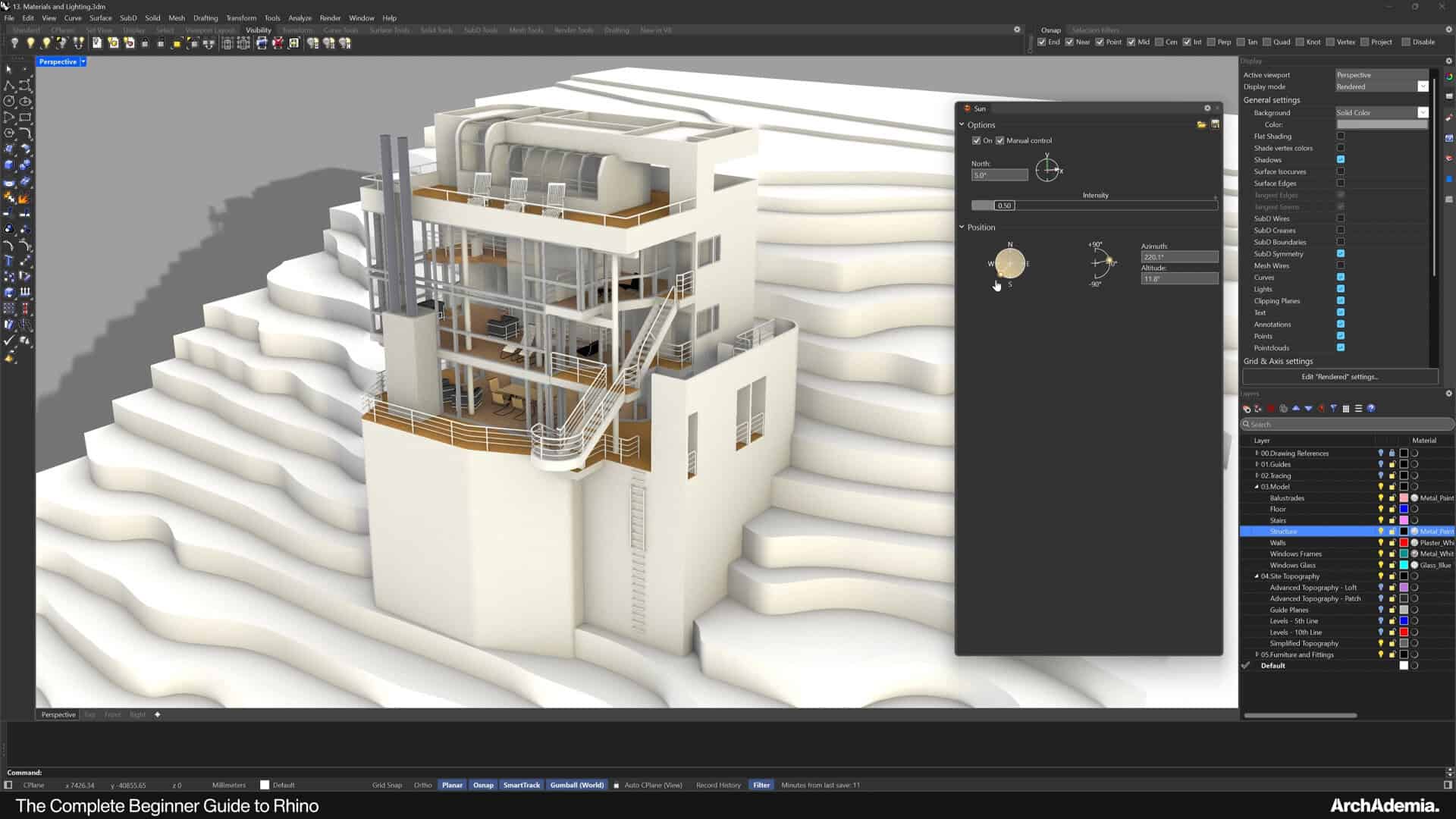Click the sun Intensity slider
The height and width of the screenshot is (819, 1456).
[x=1094, y=206]
